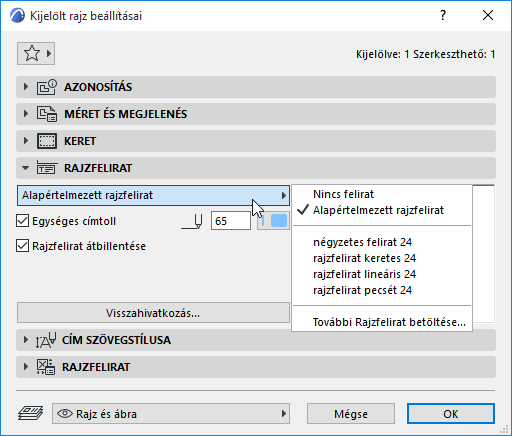Expand the KERET section
Viewport: 512px width, 436px height.
pyautogui.click(x=26, y=141)
